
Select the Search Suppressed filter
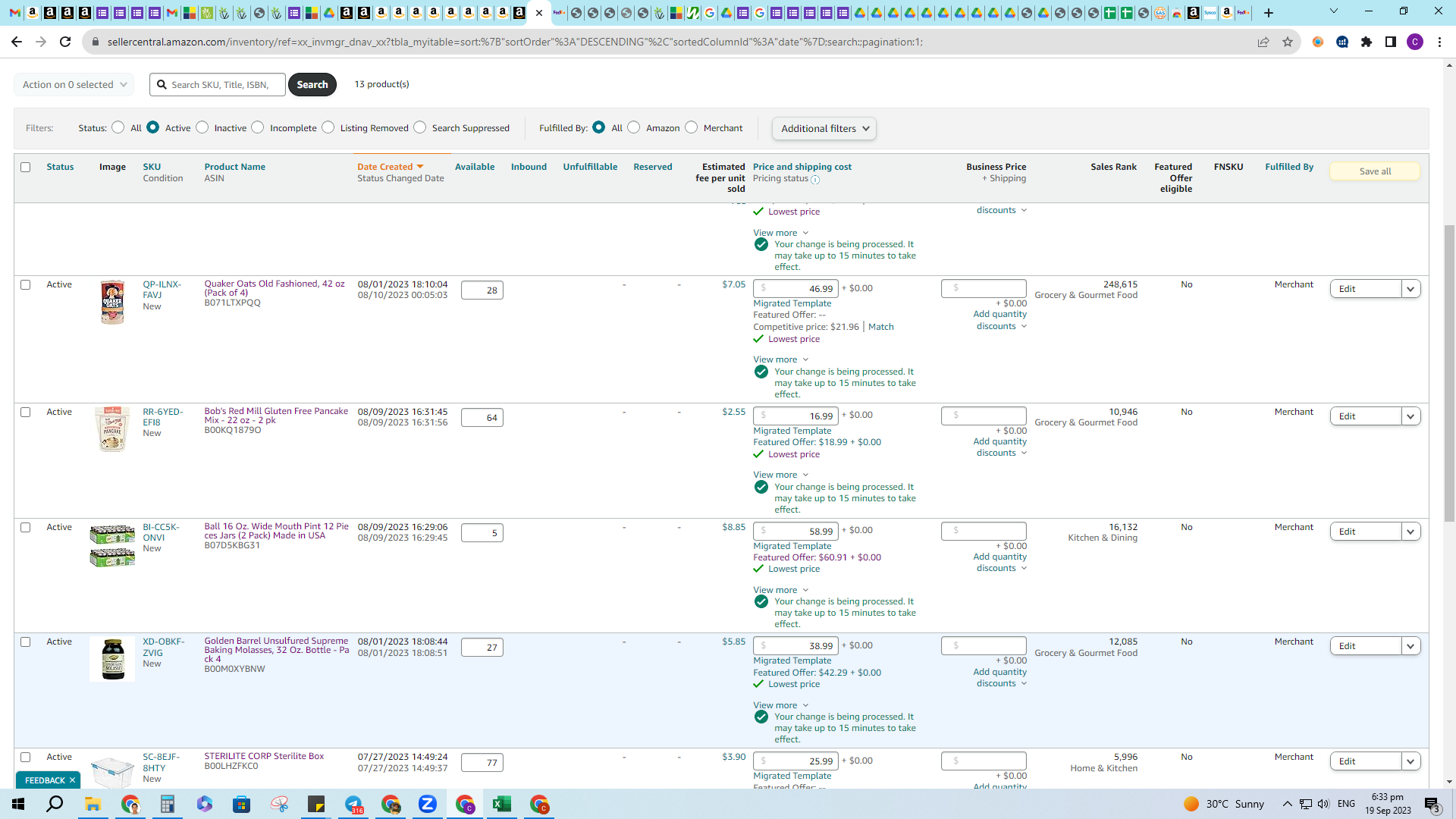tap(420, 127)
